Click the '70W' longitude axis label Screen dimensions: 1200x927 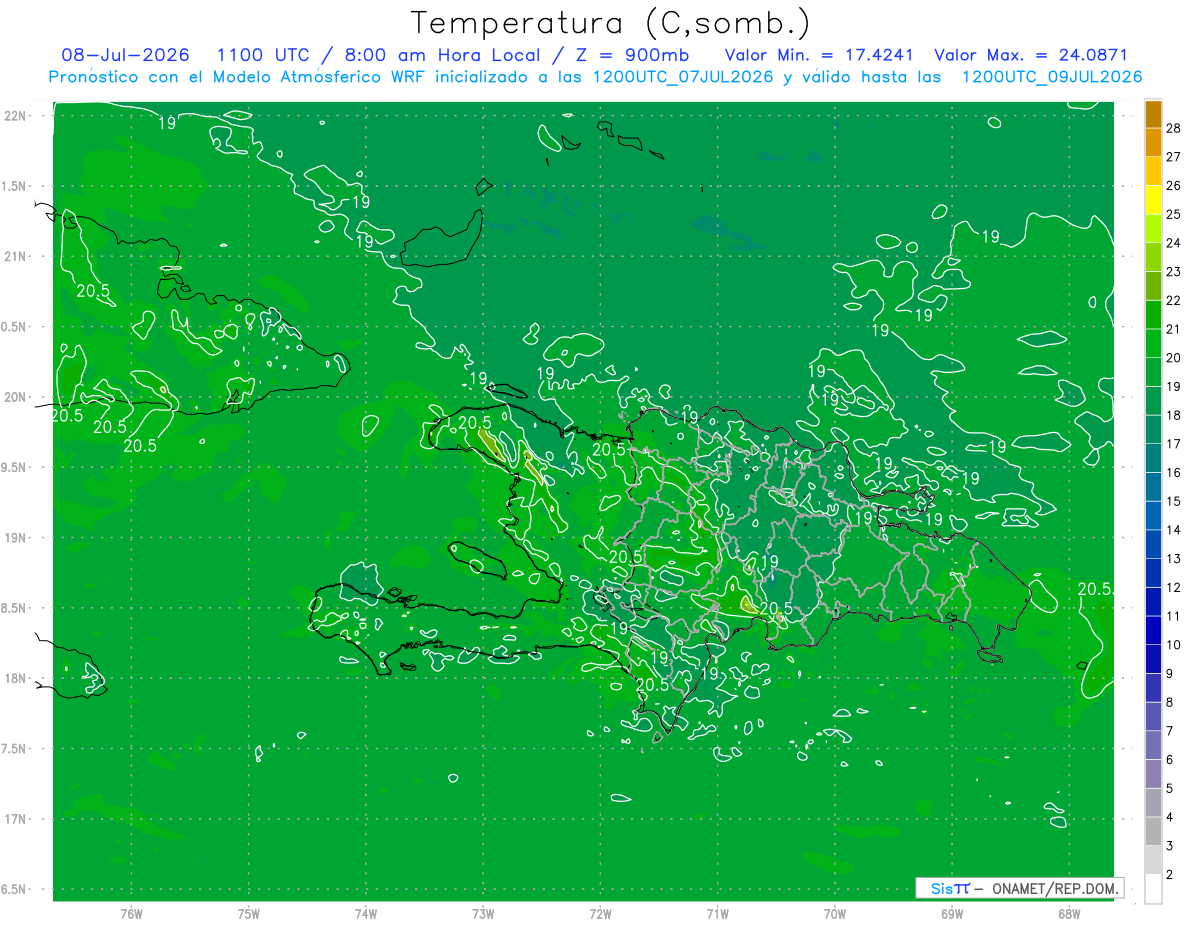[835, 913]
